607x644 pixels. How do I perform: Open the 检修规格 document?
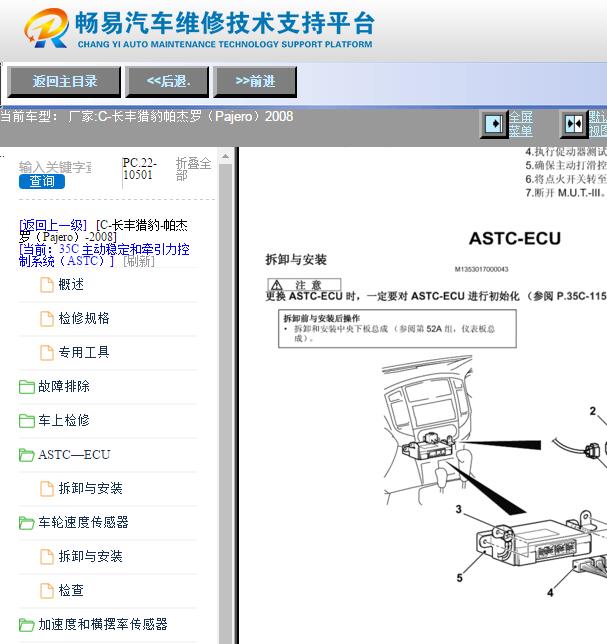(x=84, y=318)
